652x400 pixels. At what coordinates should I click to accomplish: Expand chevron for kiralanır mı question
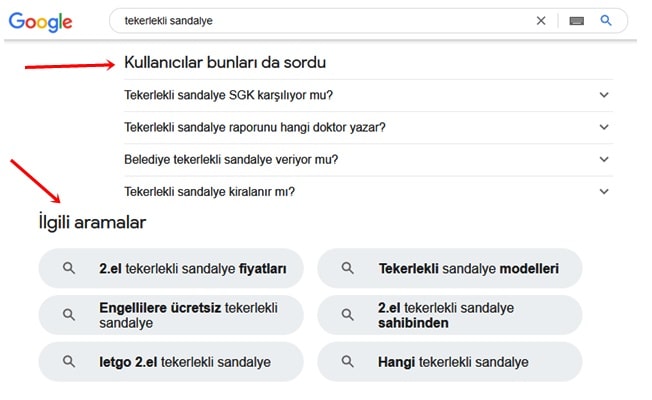(604, 192)
